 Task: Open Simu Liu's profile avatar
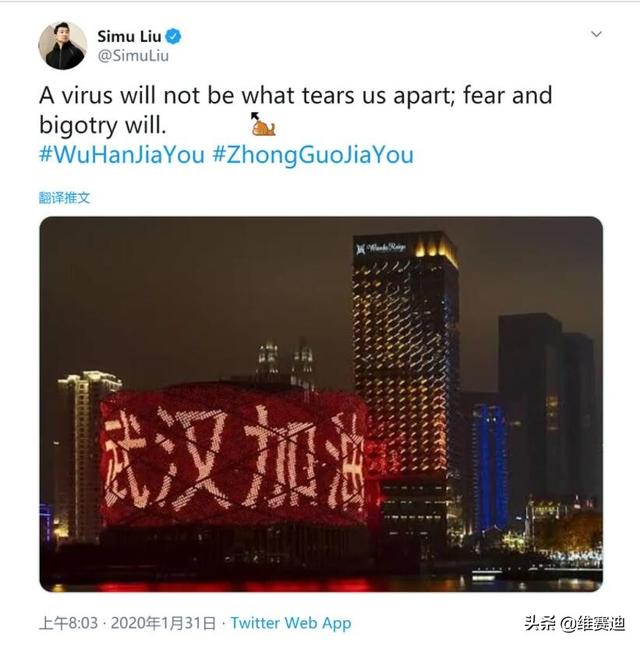click(x=63, y=46)
